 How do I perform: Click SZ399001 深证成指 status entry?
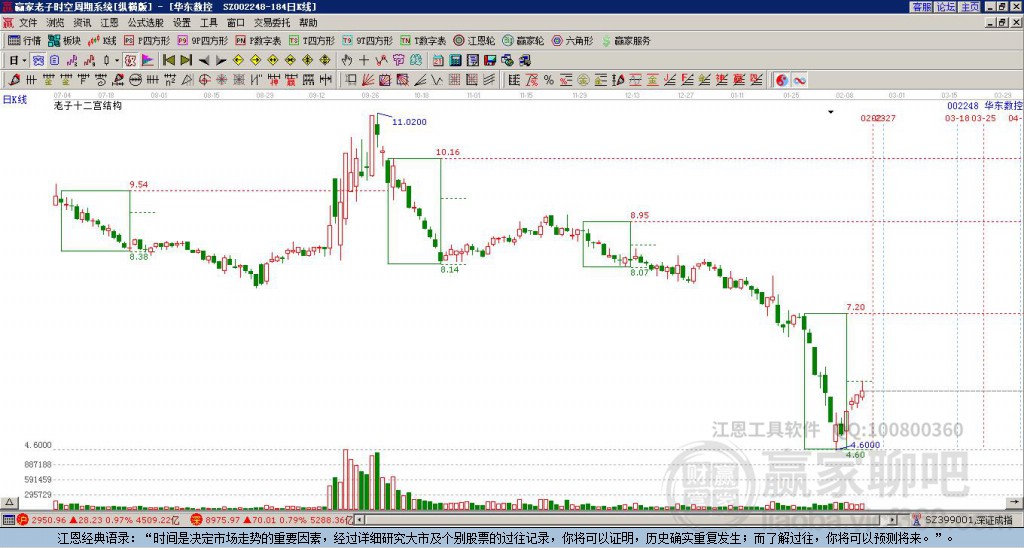click(964, 520)
